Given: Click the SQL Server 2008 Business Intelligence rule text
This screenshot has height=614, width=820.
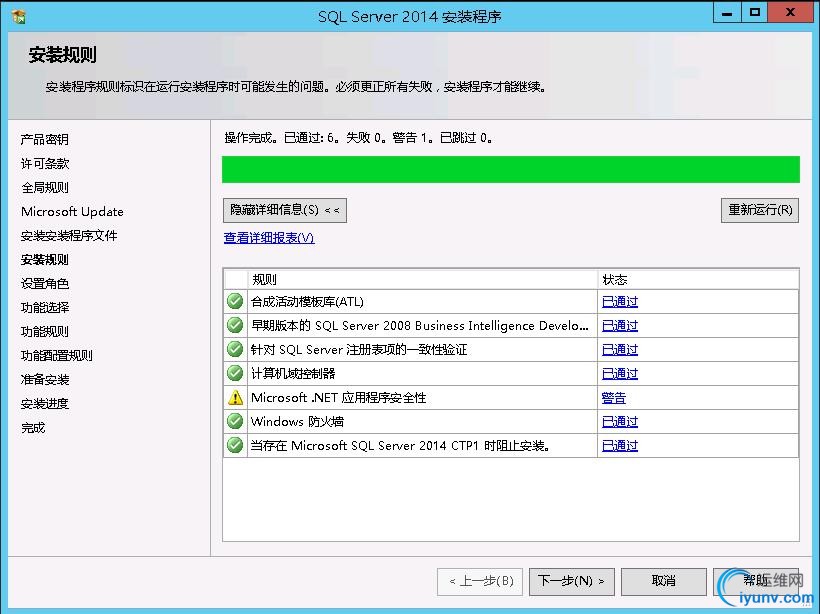Looking at the screenshot, I should (x=419, y=326).
